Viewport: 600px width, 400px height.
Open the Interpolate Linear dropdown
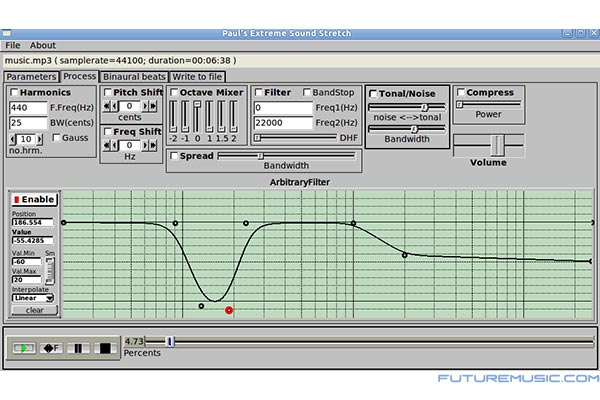point(33,298)
